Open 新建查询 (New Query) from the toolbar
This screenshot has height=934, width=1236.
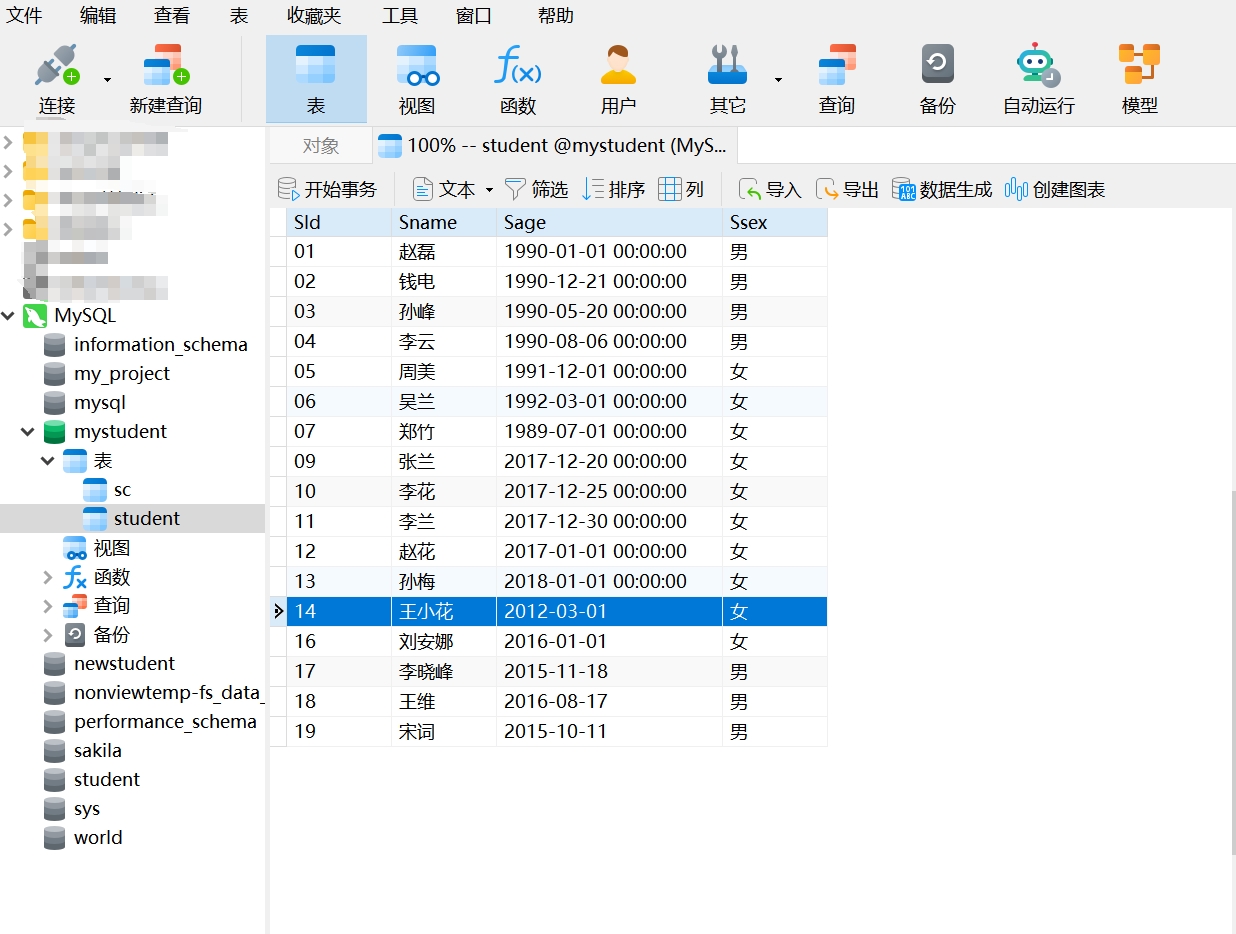(x=166, y=67)
